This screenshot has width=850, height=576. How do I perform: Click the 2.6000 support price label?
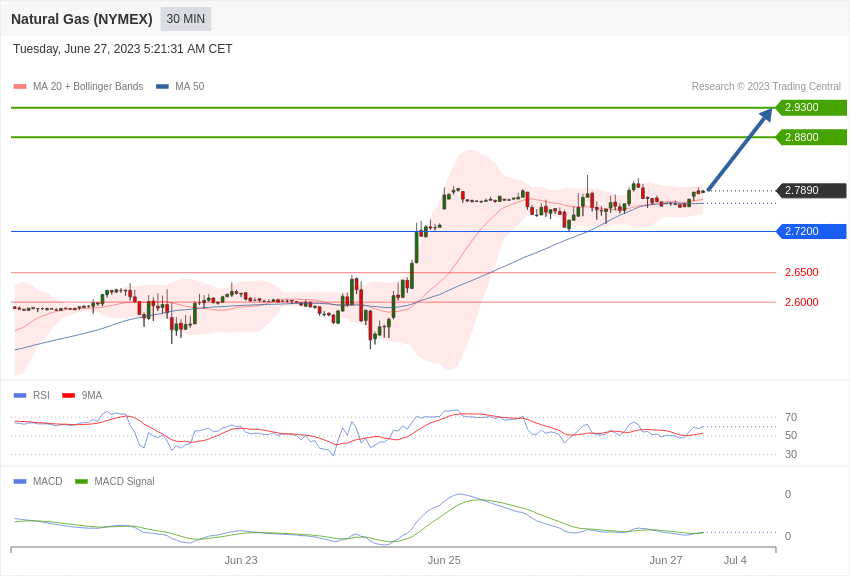click(801, 302)
